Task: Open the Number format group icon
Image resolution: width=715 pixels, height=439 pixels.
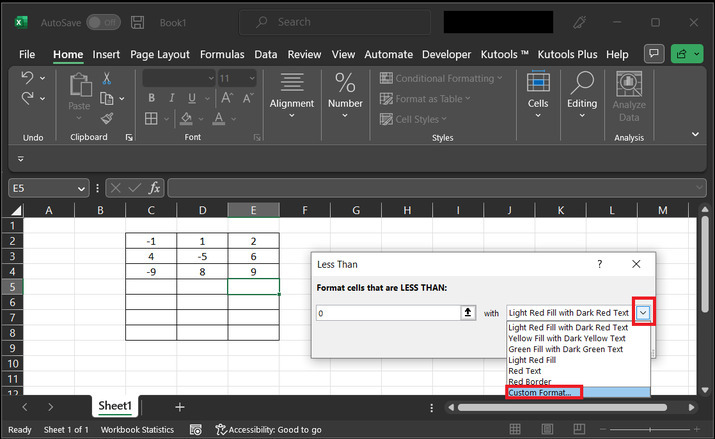Action: coord(345,84)
